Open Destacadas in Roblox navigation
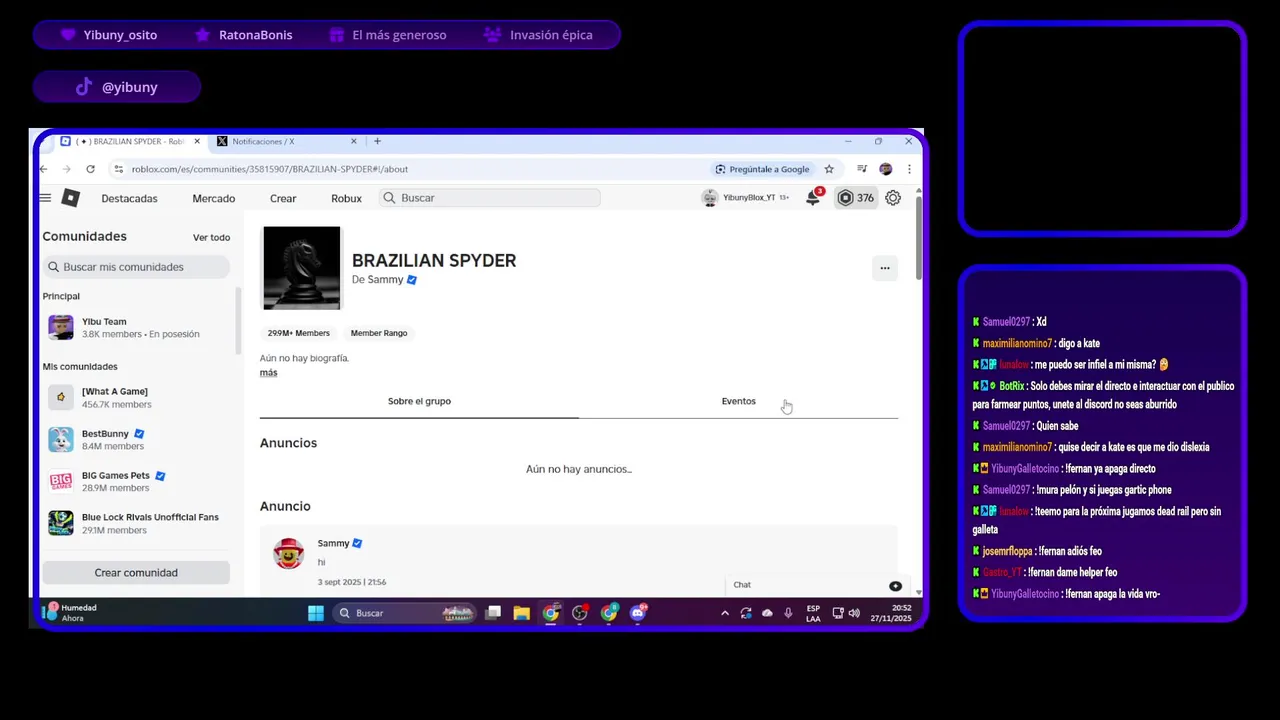The width and height of the screenshot is (1280, 720). click(129, 198)
